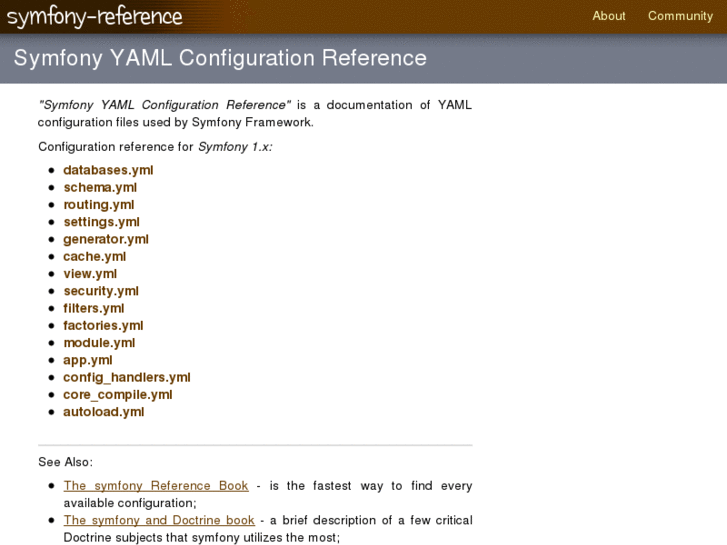Open the autoload.yml reference

tap(104, 412)
